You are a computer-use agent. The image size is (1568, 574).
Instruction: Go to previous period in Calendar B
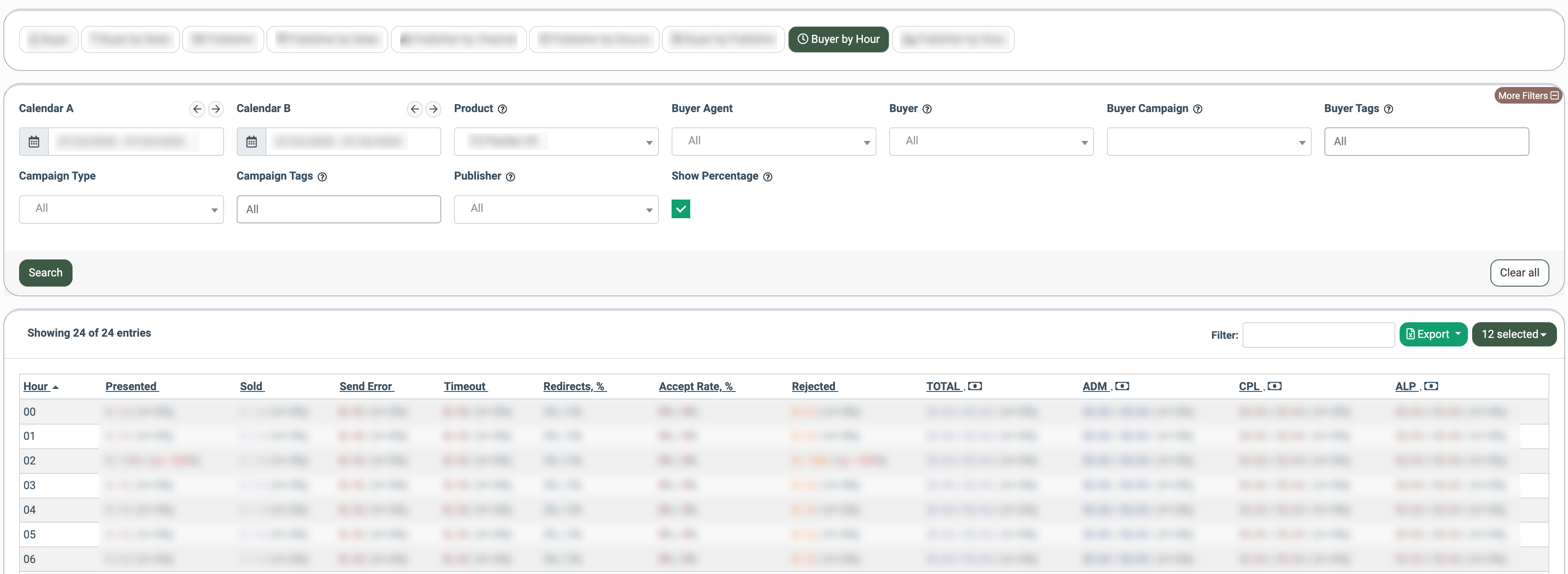pos(414,109)
